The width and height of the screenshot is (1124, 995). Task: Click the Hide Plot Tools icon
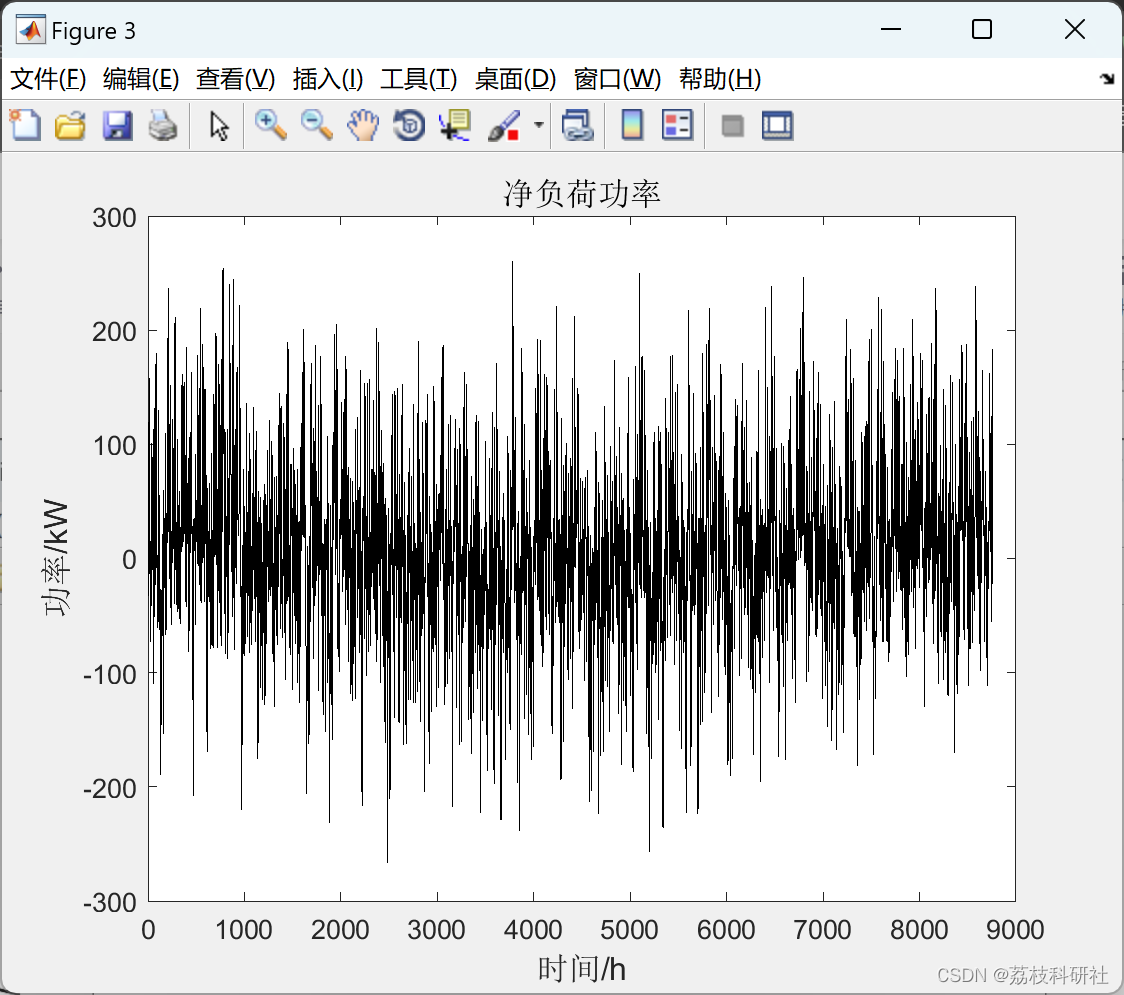[x=732, y=126]
